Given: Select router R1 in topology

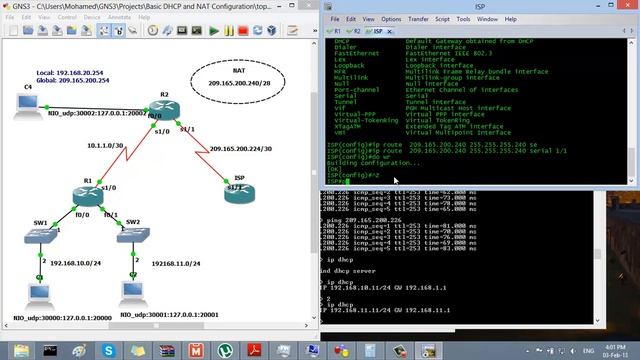Looking at the screenshot, I should [88, 196].
